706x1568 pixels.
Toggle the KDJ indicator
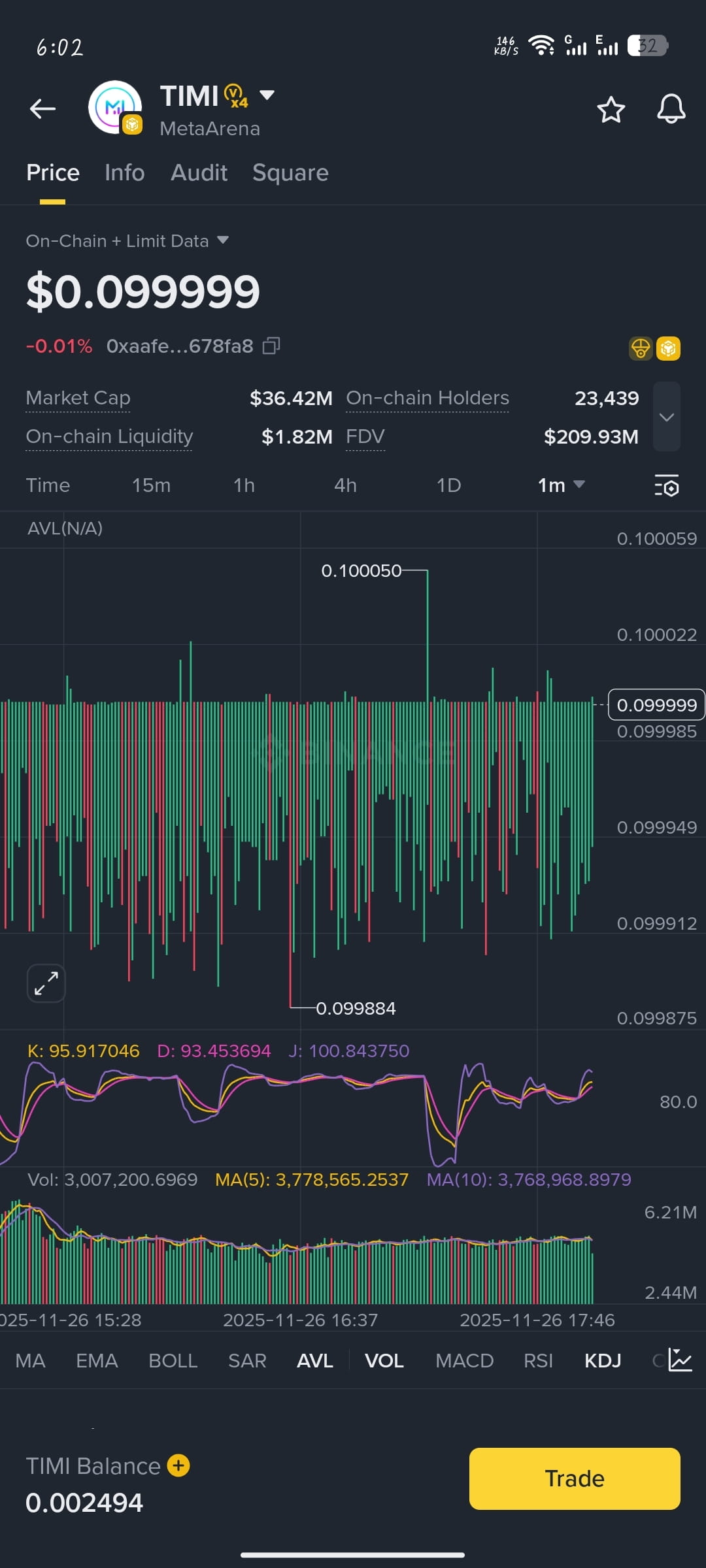click(x=603, y=1361)
